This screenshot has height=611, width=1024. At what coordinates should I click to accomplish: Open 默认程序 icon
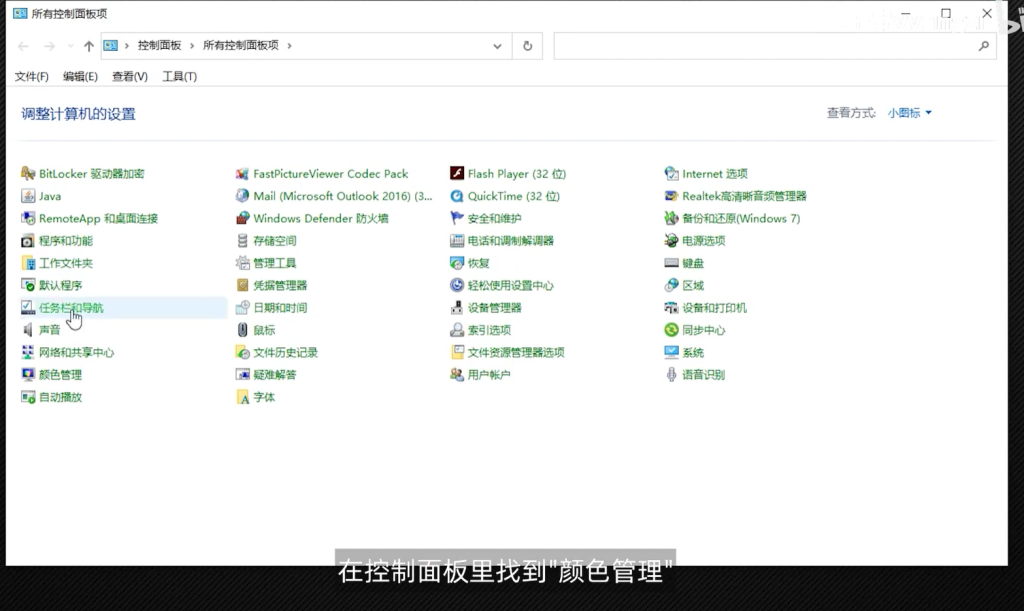27,285
